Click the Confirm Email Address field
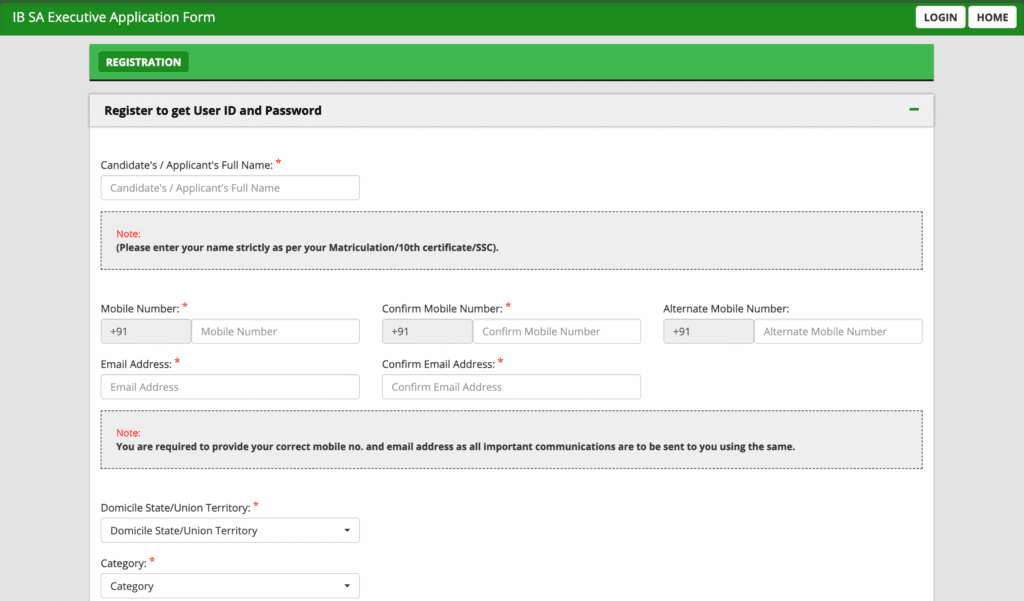Viewport: 1024px width, 601px height. pyautogui.click(x=511, y=387)
